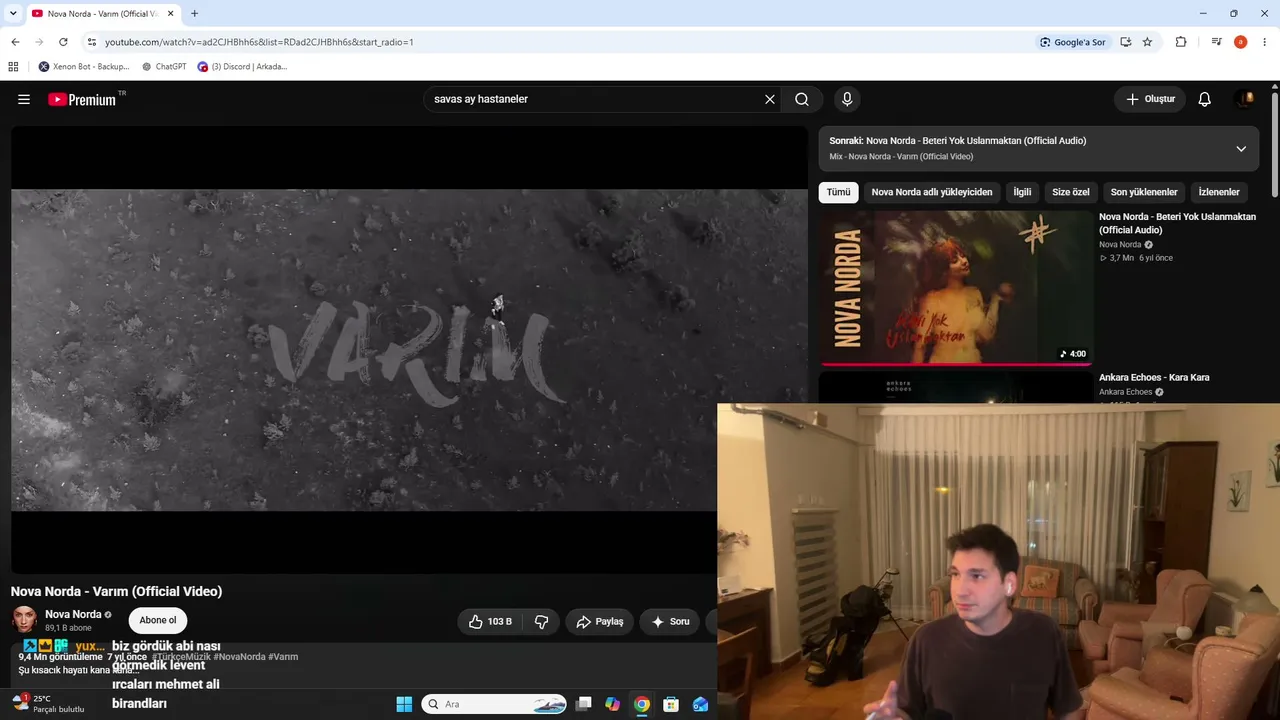Clear the YouTube search query
The height and width of the screenshot is (720, 1280).
pyautogui.click(x=770, y=99)
